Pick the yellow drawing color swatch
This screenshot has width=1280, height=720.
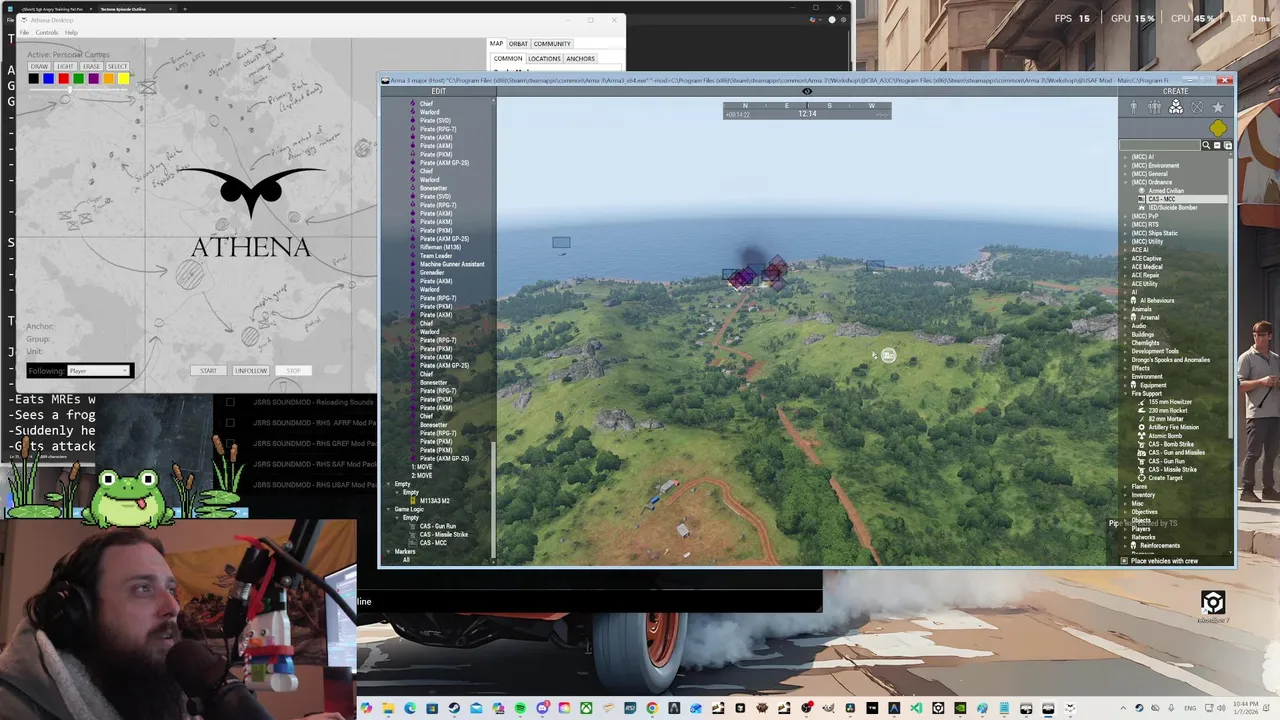[123, 78]
